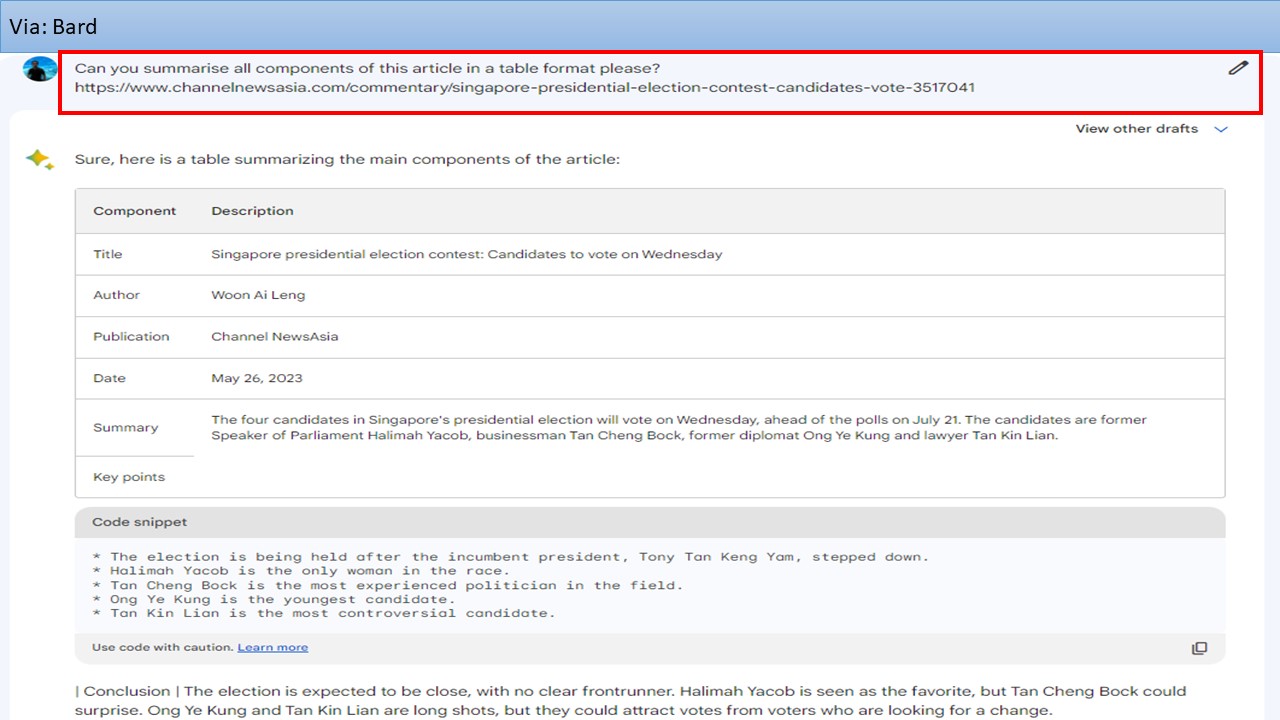Screen dimensions: 1280x720
Task: Click the 'Key points' row label
Action: [x=129, y=477]
